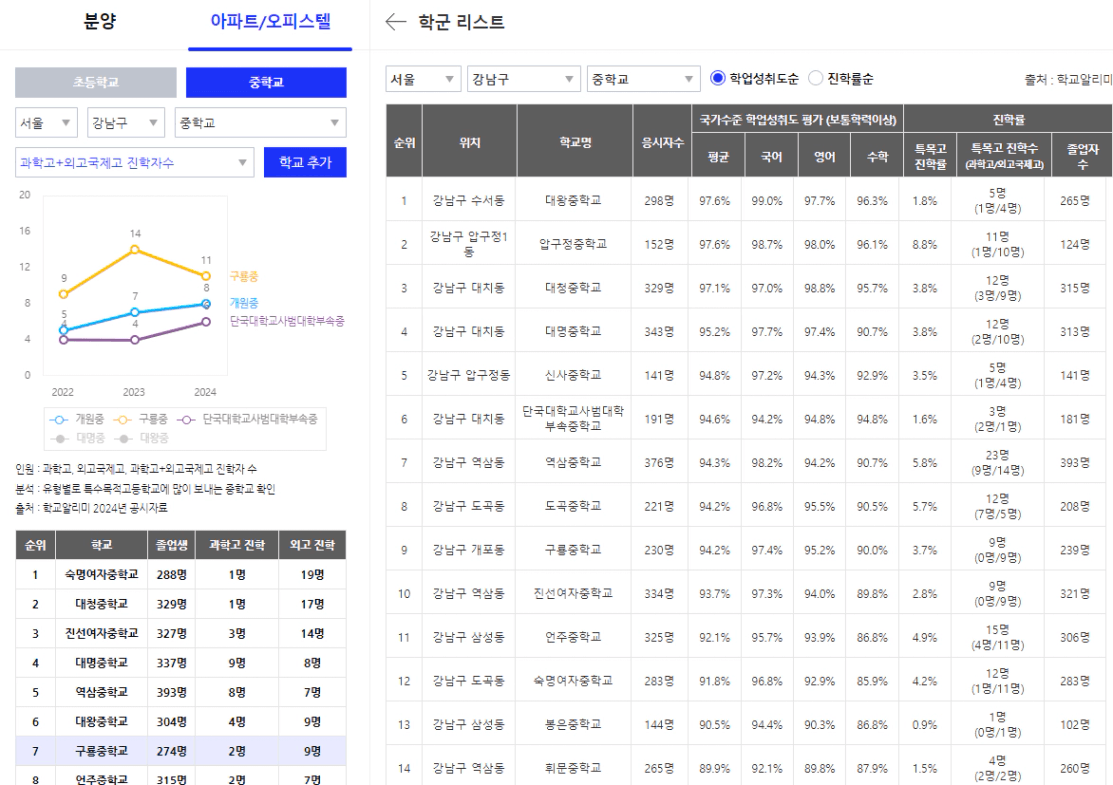Open the 서울 dropdown in 학군 리스트
The height and width of the screenshot is (785, 1113).
[423, 79]
